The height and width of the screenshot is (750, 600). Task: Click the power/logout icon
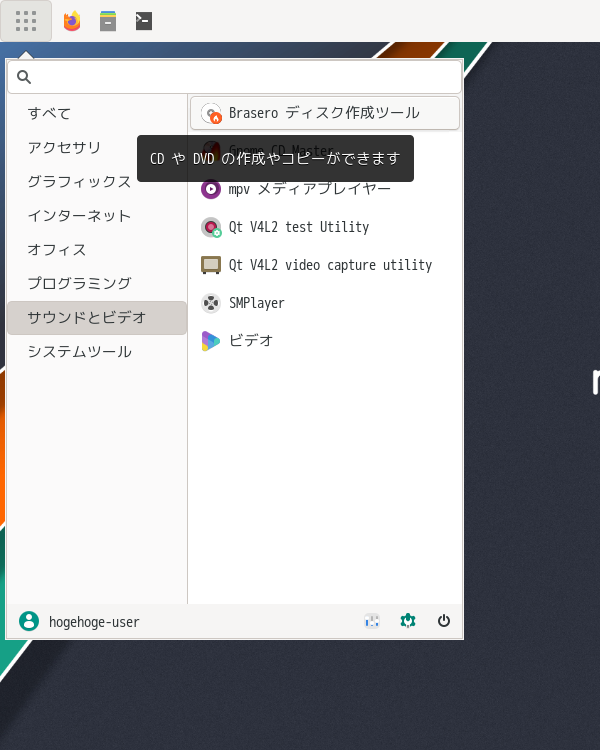coord(444,621)
